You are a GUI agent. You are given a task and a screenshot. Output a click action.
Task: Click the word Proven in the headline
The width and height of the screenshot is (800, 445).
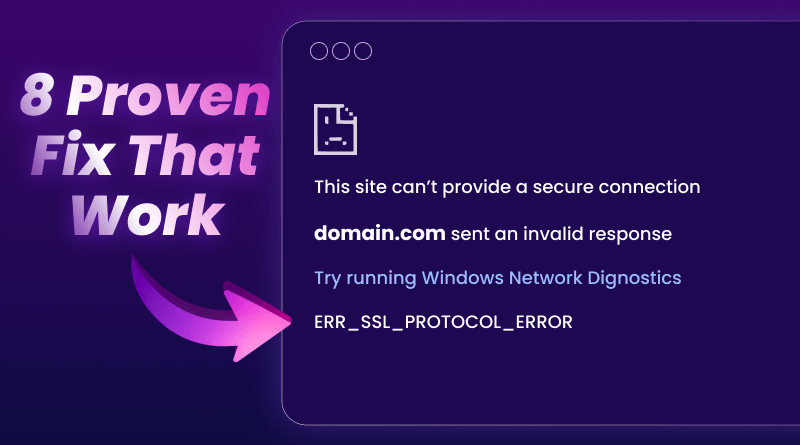[x=168, y=95]
